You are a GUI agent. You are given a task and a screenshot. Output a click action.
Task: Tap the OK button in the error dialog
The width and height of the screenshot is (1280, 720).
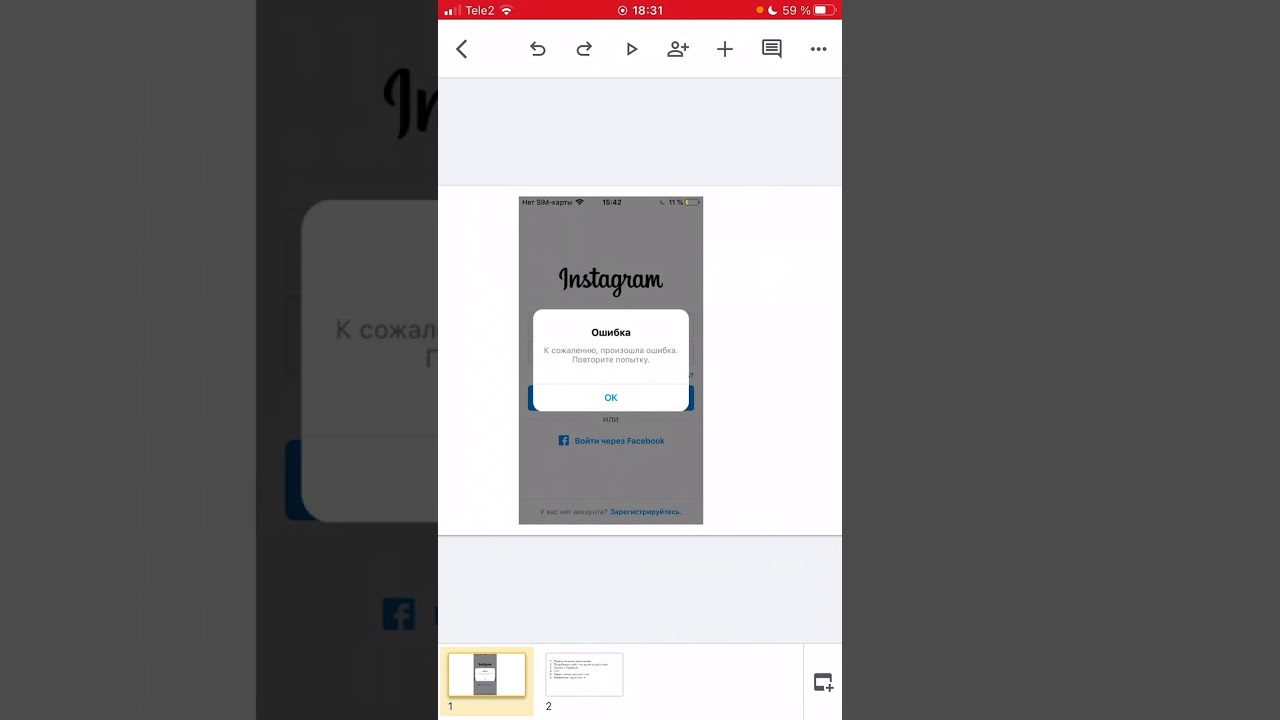coord(611,398)
